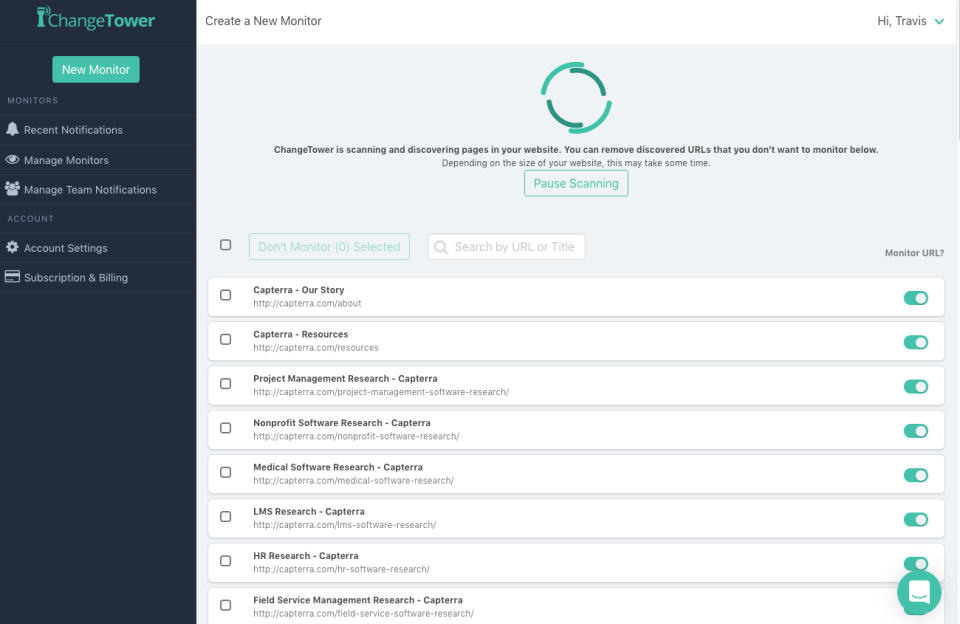Turn off the HR Research - Capterra monitor toggle
This screenshot has width=960, height=624.
coord(916,563)
